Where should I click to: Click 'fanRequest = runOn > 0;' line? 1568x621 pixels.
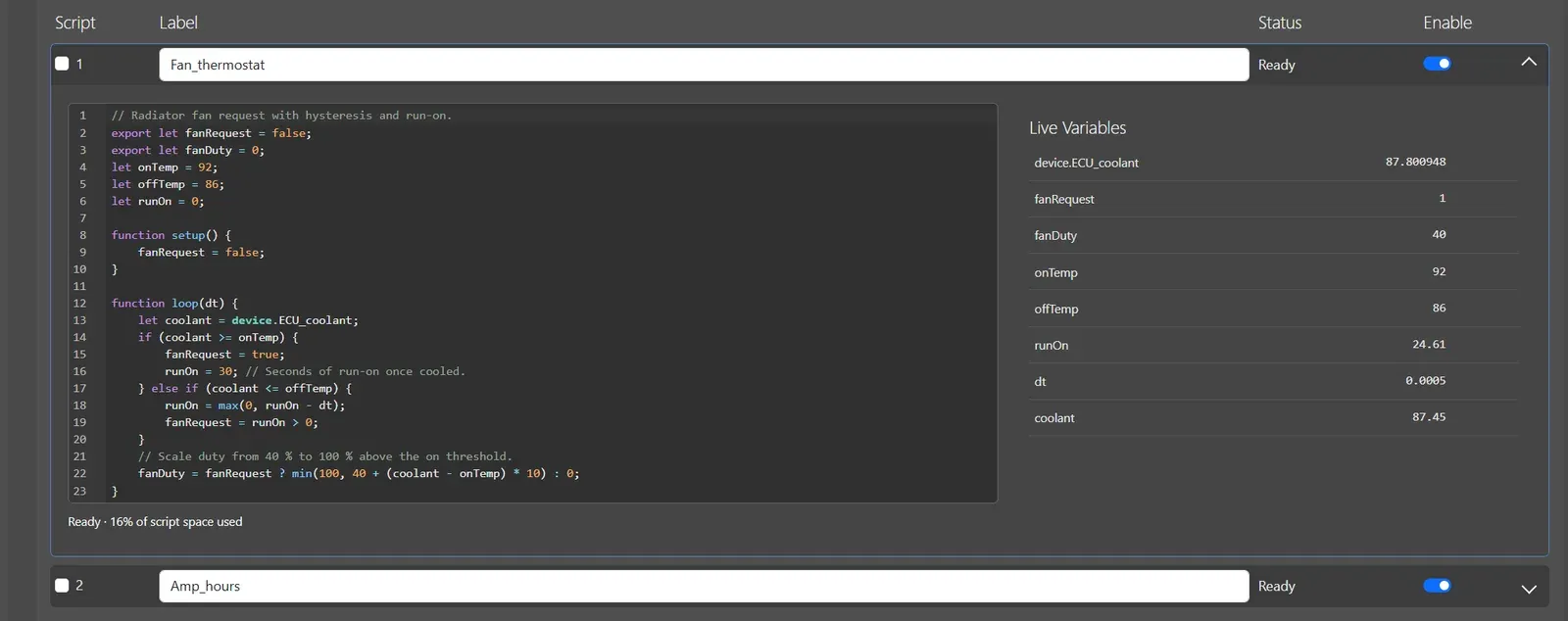click(241, 422)
